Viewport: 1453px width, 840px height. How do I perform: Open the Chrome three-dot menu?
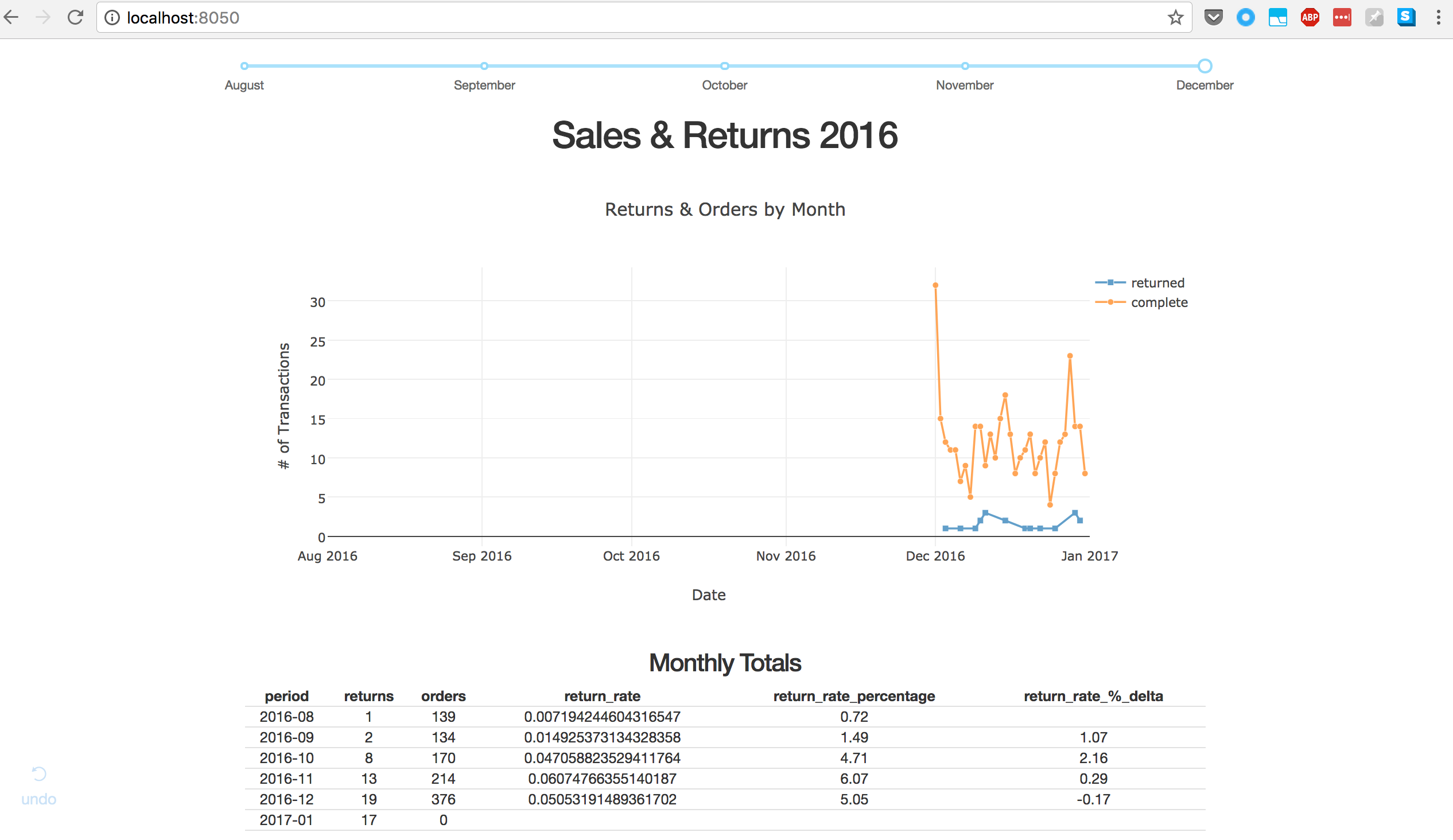click(x=1439, y=17)
